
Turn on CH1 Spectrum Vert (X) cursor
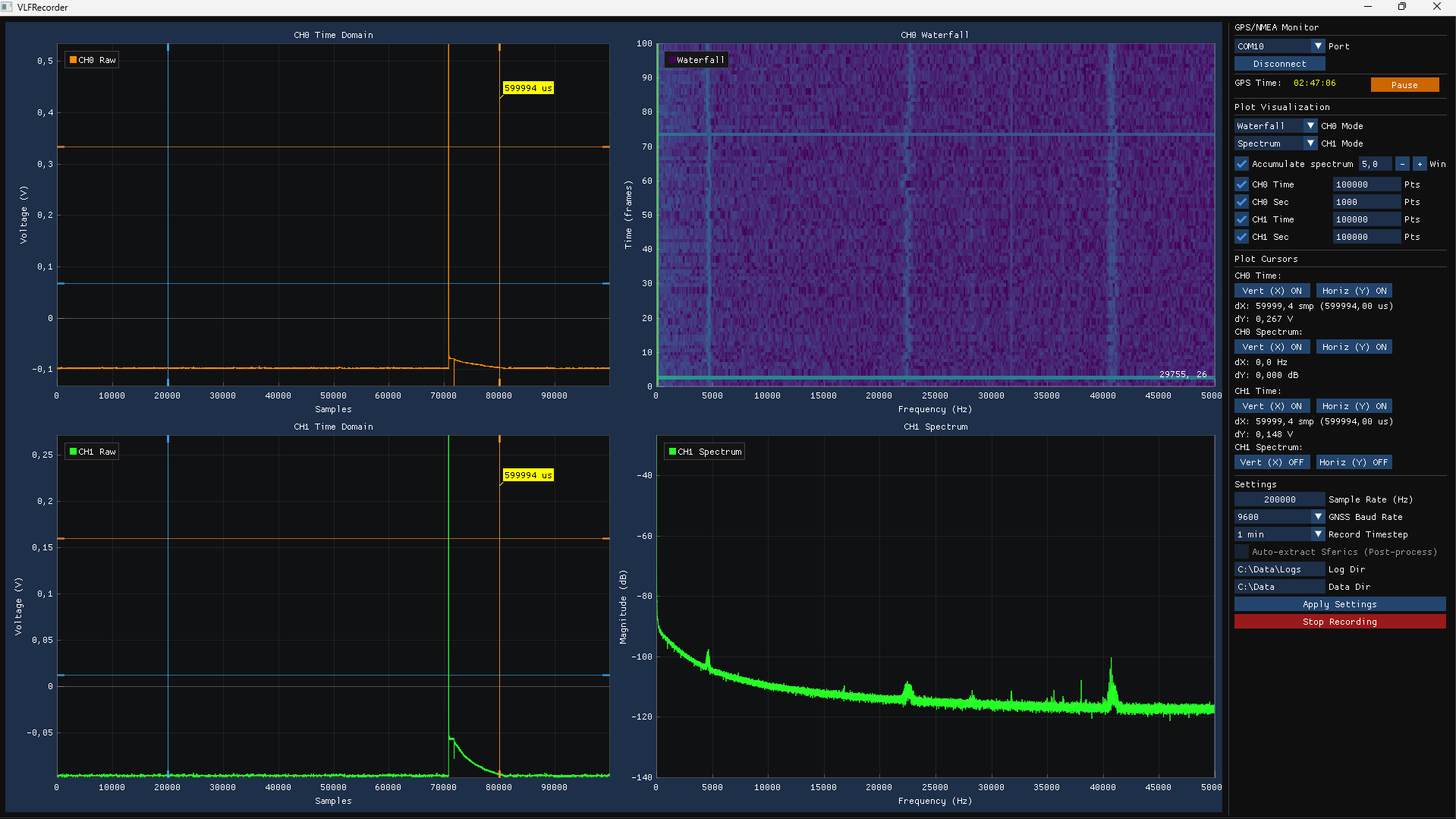pos(1272,462)
